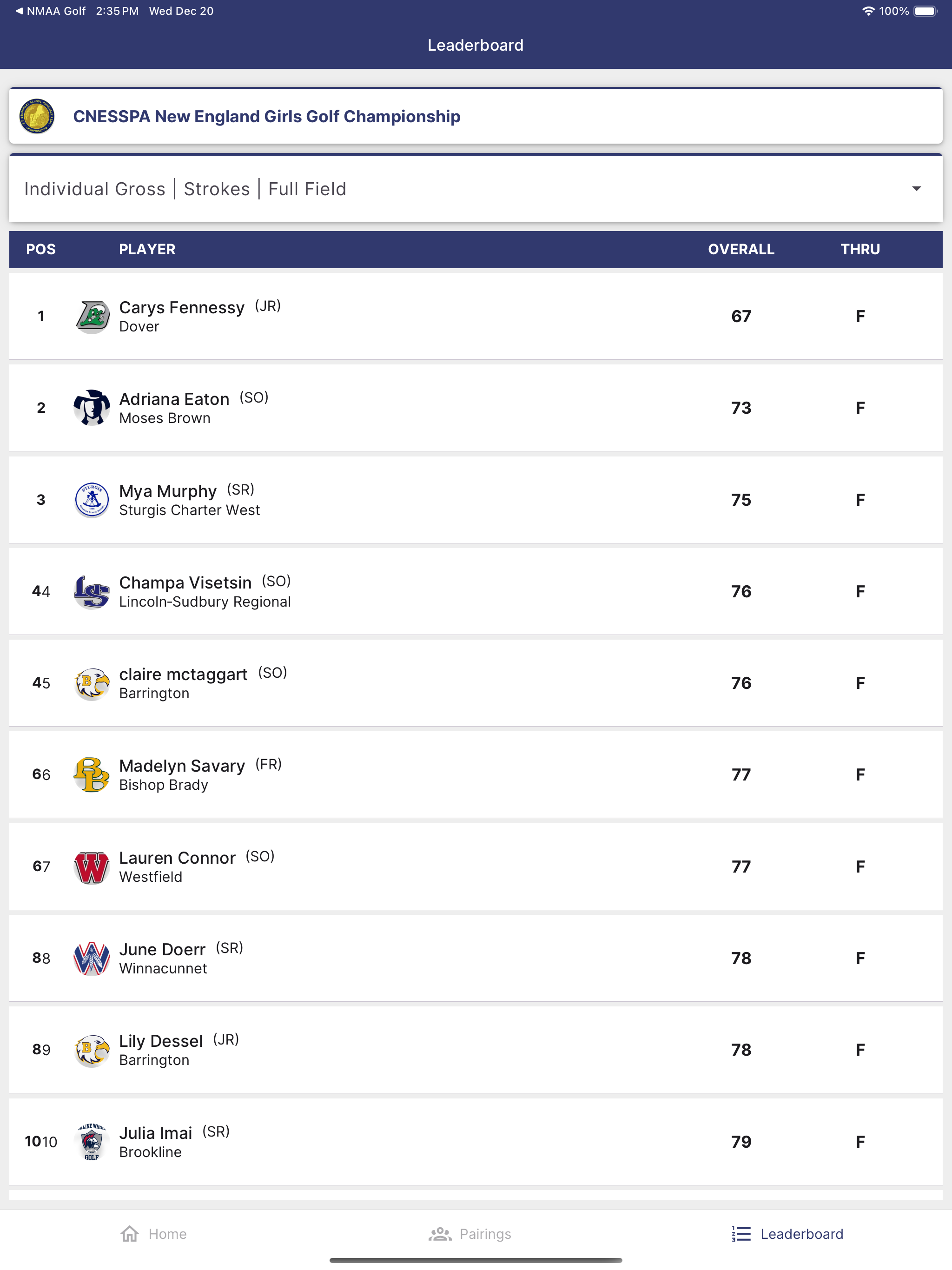Open Individual Gross Strokes Full Field selector
The image size is (952, 1270).
coord(476,188)
